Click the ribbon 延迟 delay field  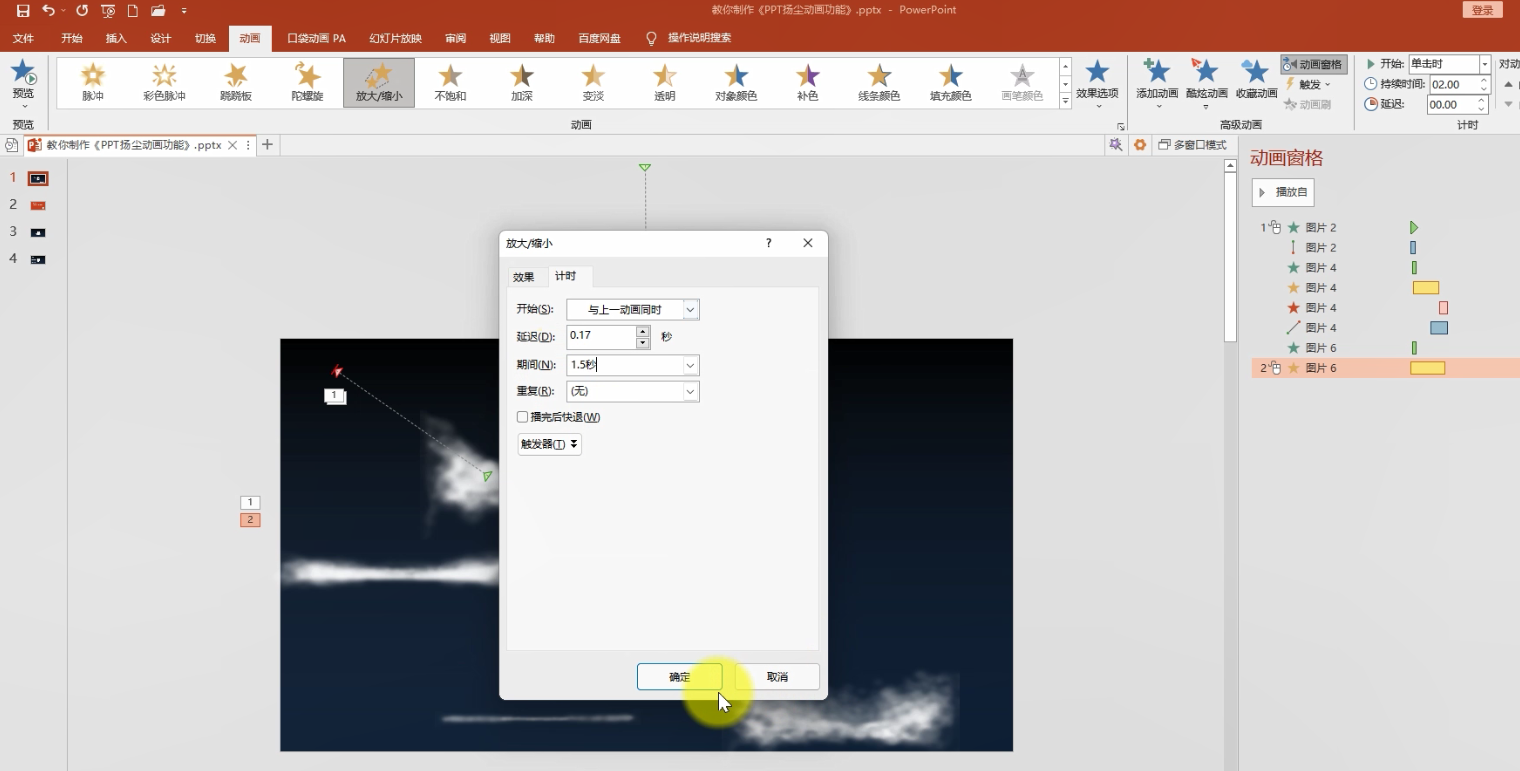(x=1459, y=104)
